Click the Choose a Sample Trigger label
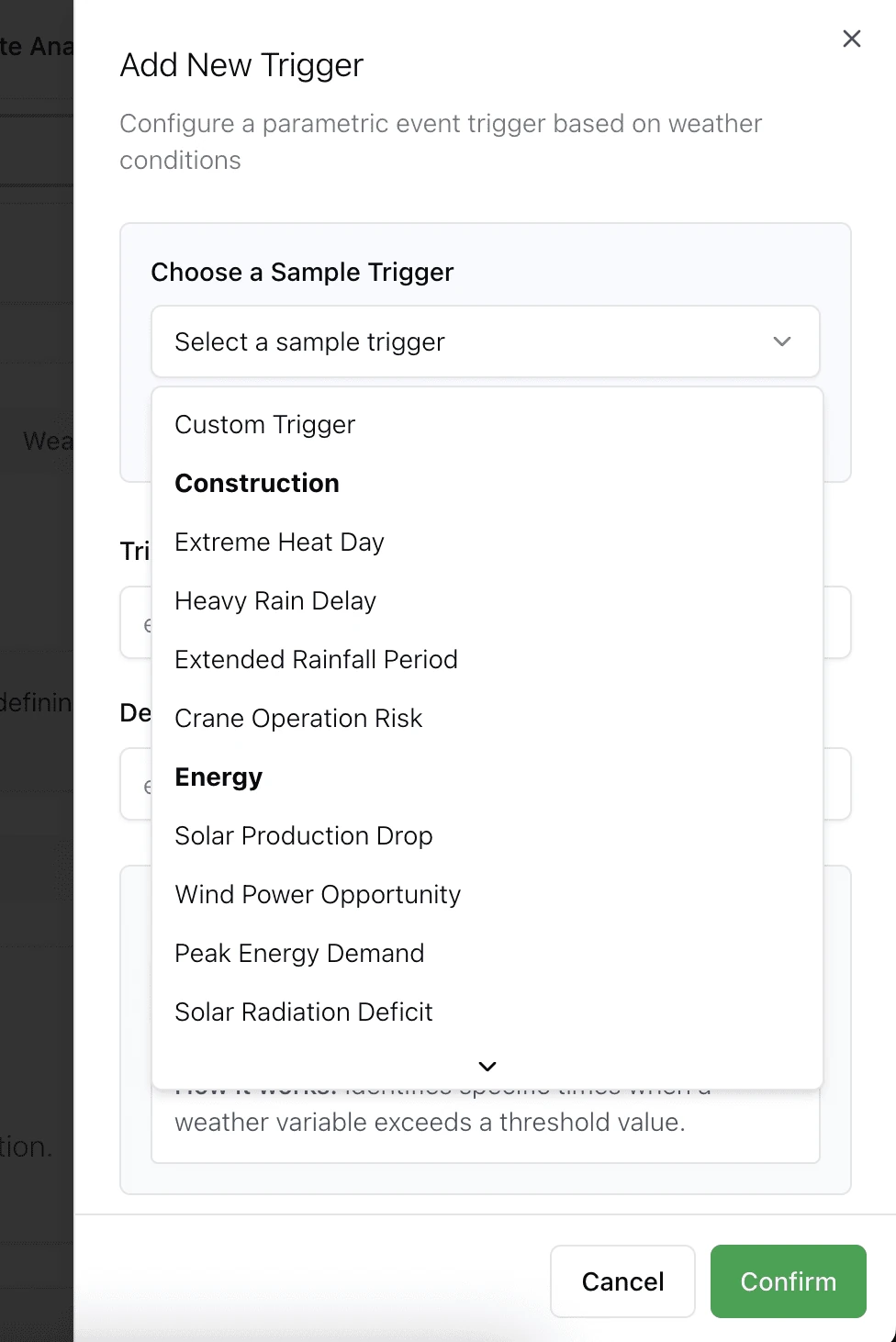 point(302,273)
